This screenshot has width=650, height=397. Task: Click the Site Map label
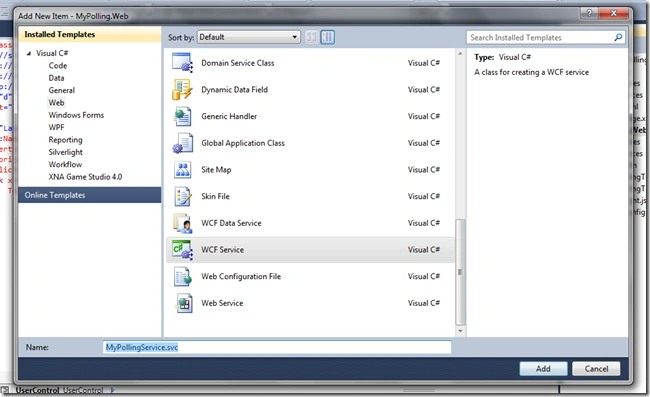216,170
